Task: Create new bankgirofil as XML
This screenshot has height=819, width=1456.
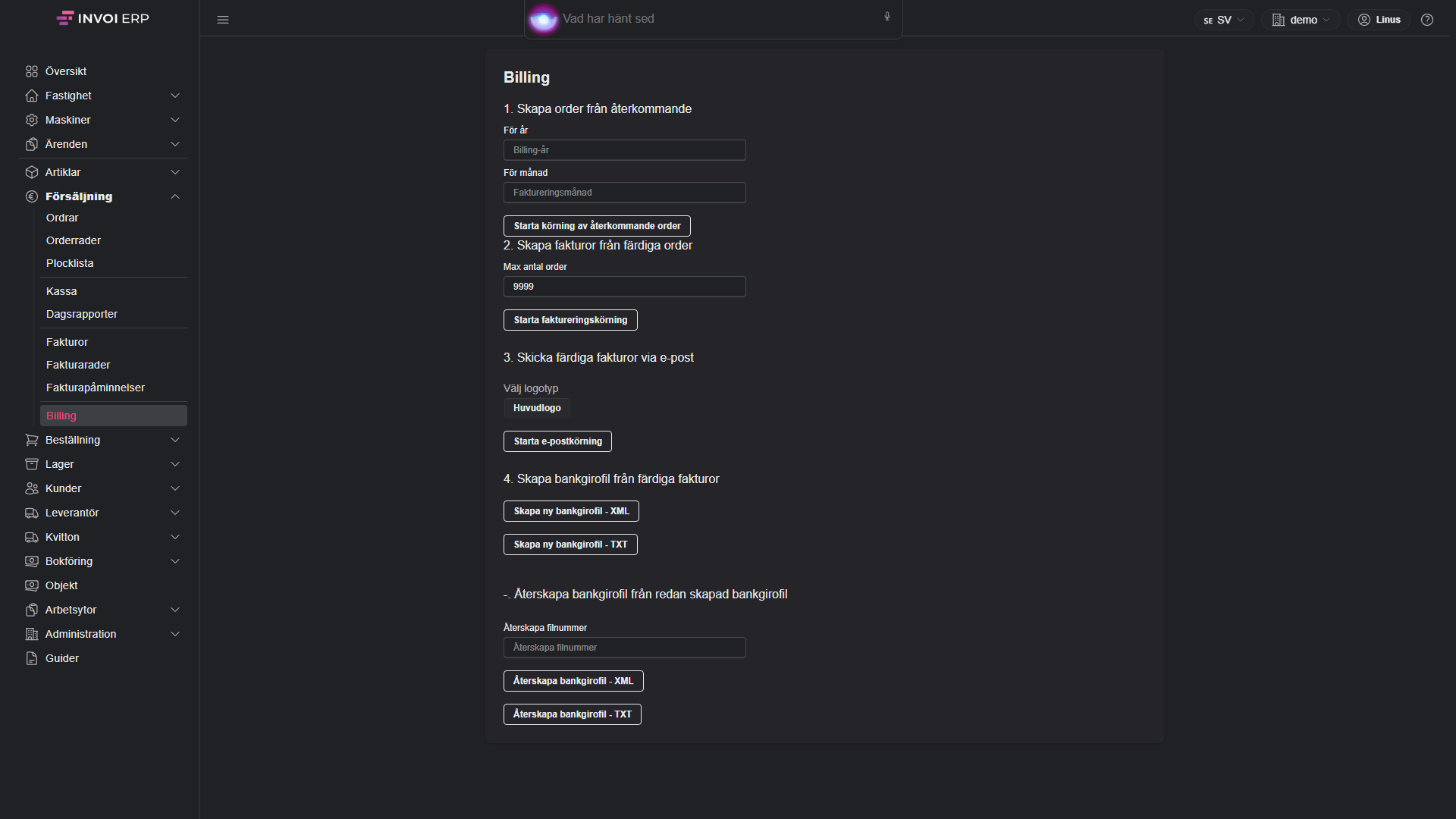Action: [x=571, y=511]
